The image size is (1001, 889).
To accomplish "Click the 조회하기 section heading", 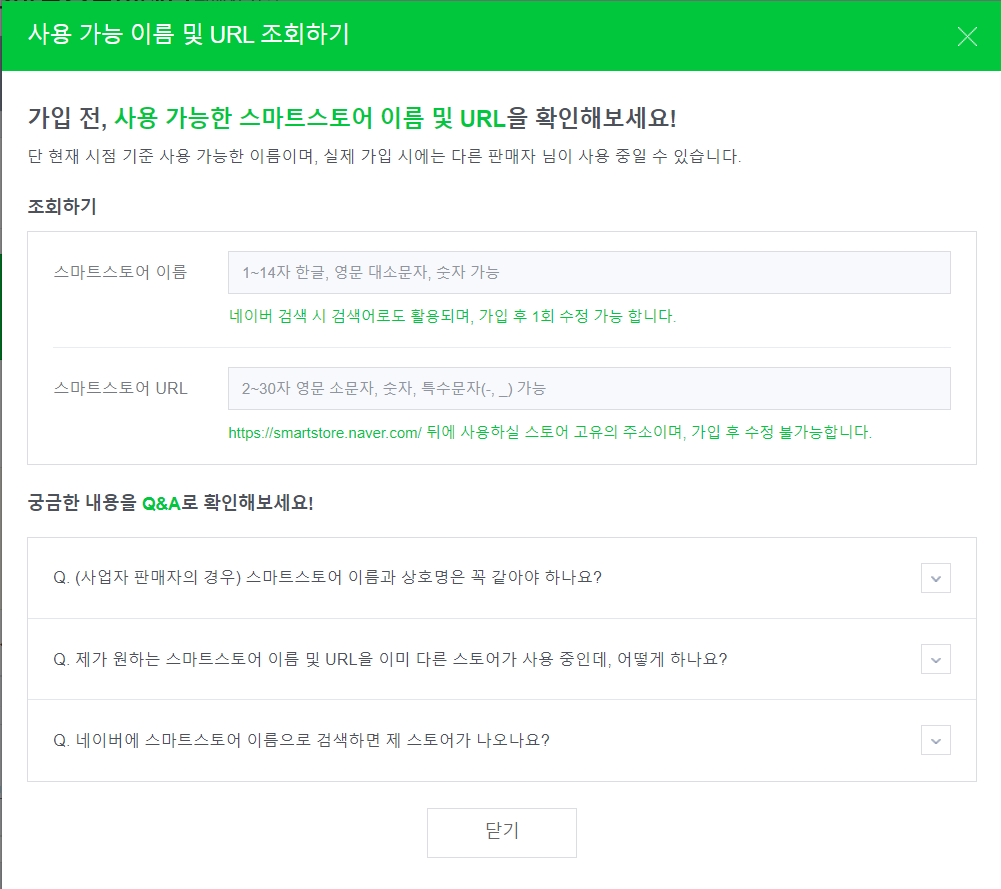I will [x=62, y=206].
